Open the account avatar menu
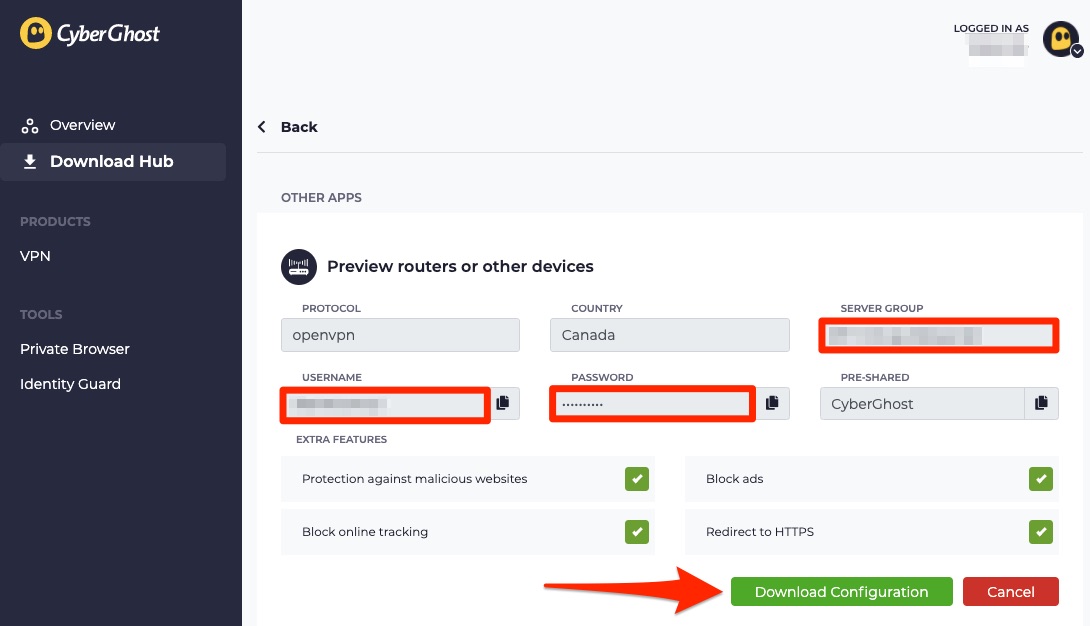The height and width of the screenshot is (626, 1090). [1062, 39]
